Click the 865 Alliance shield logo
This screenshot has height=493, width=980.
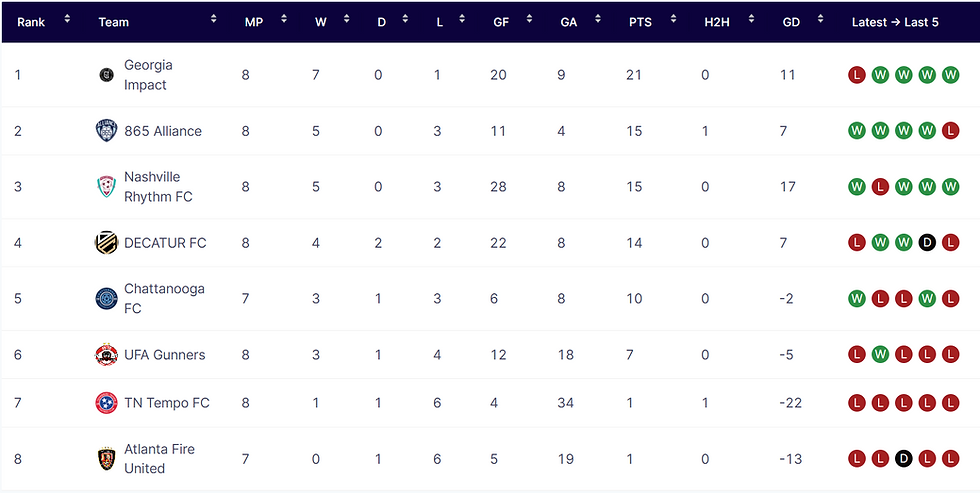tap(106, 131)
